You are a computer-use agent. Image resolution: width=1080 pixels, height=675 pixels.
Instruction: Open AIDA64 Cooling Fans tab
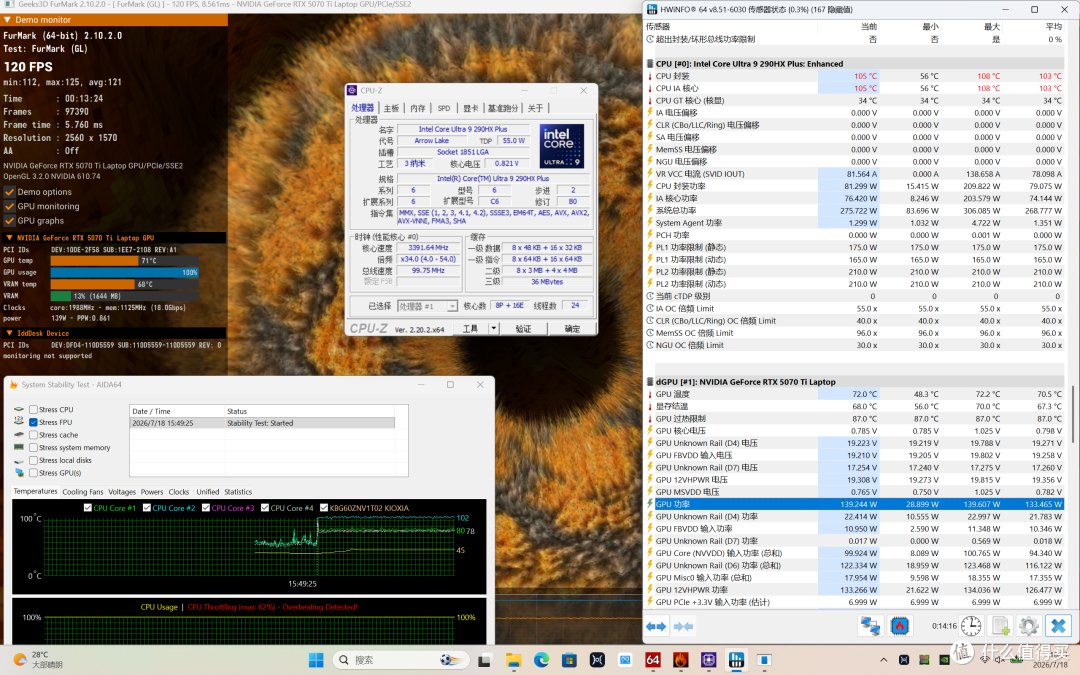point(83,492)
